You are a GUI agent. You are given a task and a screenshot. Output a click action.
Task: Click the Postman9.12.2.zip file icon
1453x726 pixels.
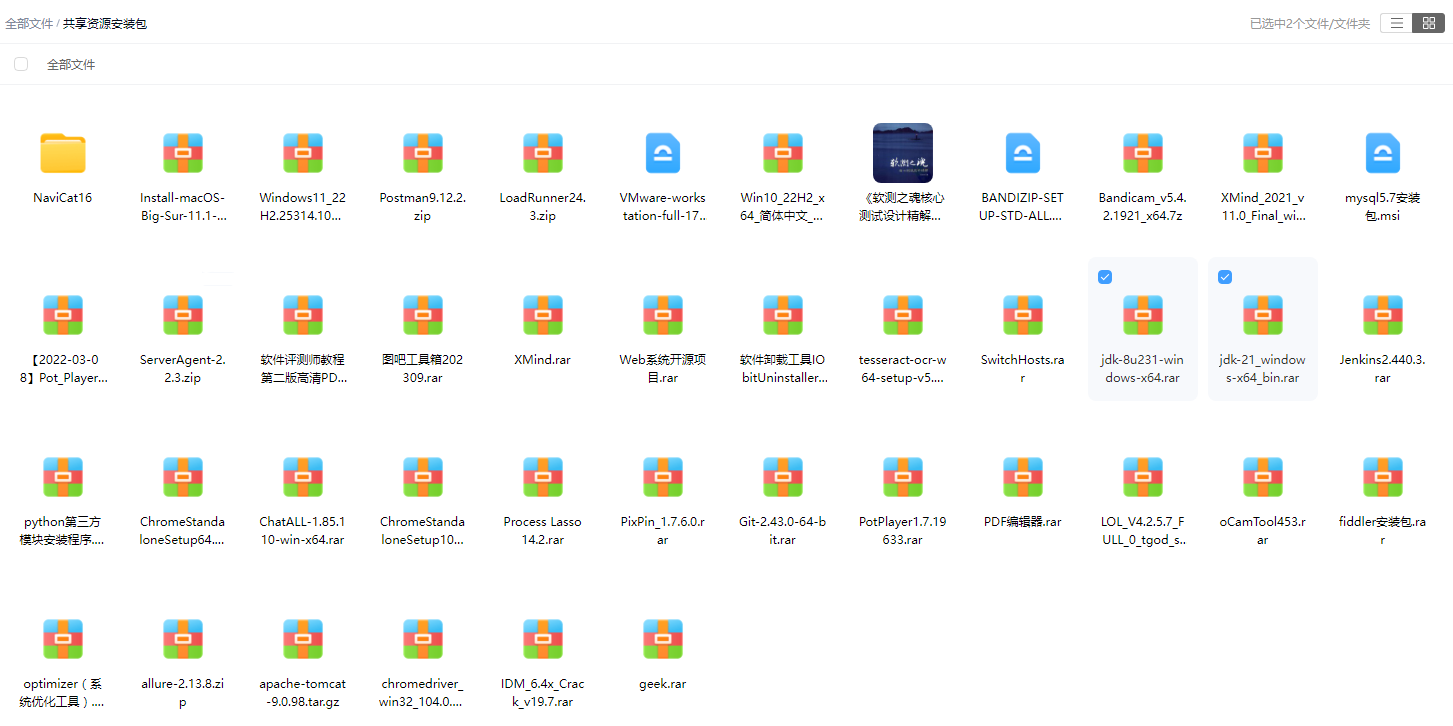(x=422, y=153)
